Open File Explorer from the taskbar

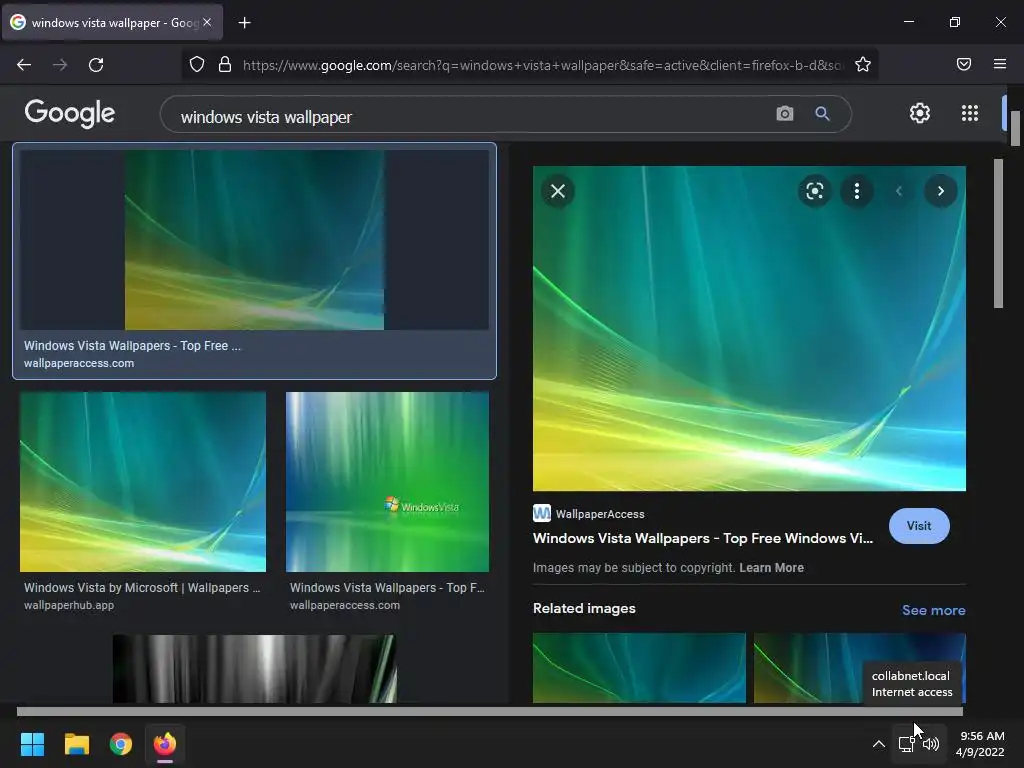pos(76,744)
